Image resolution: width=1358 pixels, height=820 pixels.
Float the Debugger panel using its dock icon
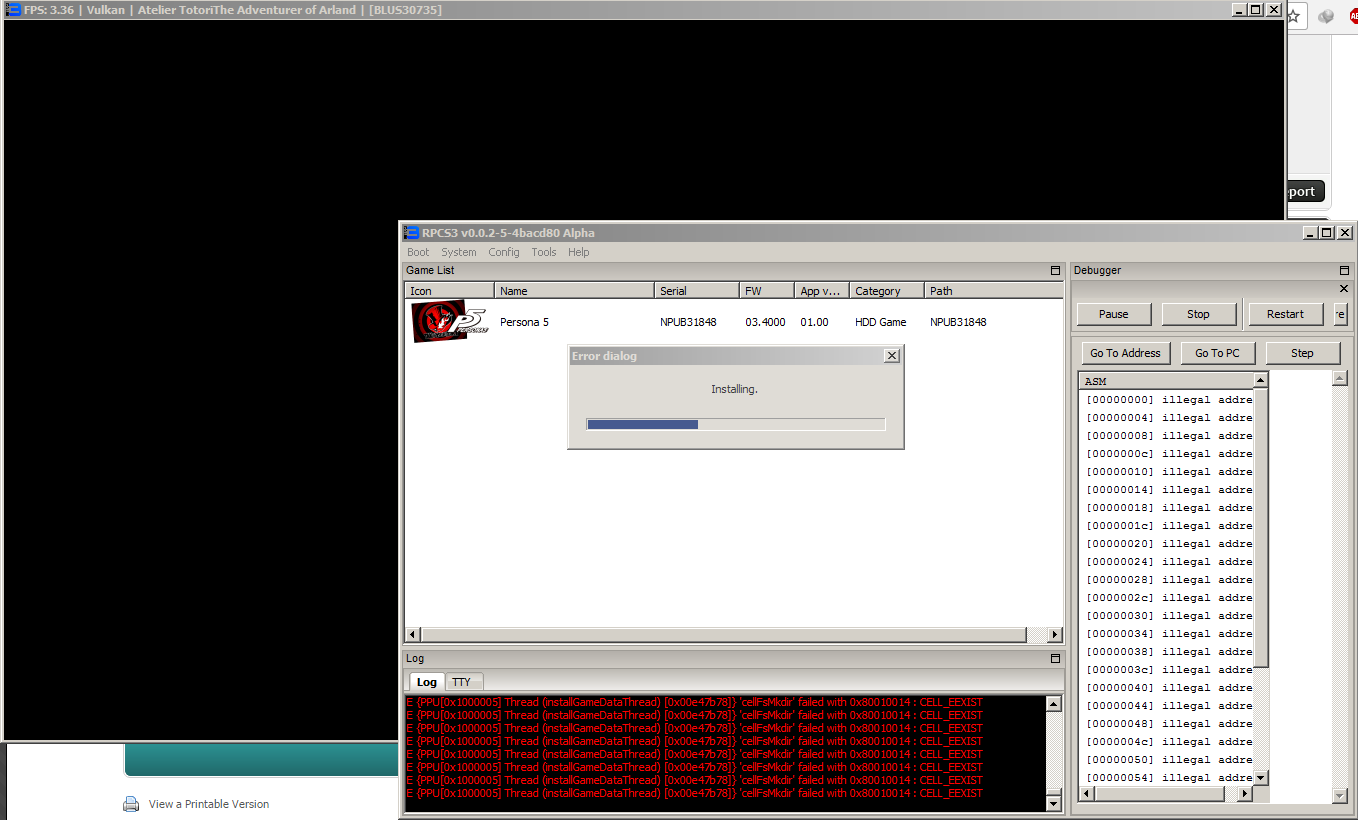coord(1344,270)
